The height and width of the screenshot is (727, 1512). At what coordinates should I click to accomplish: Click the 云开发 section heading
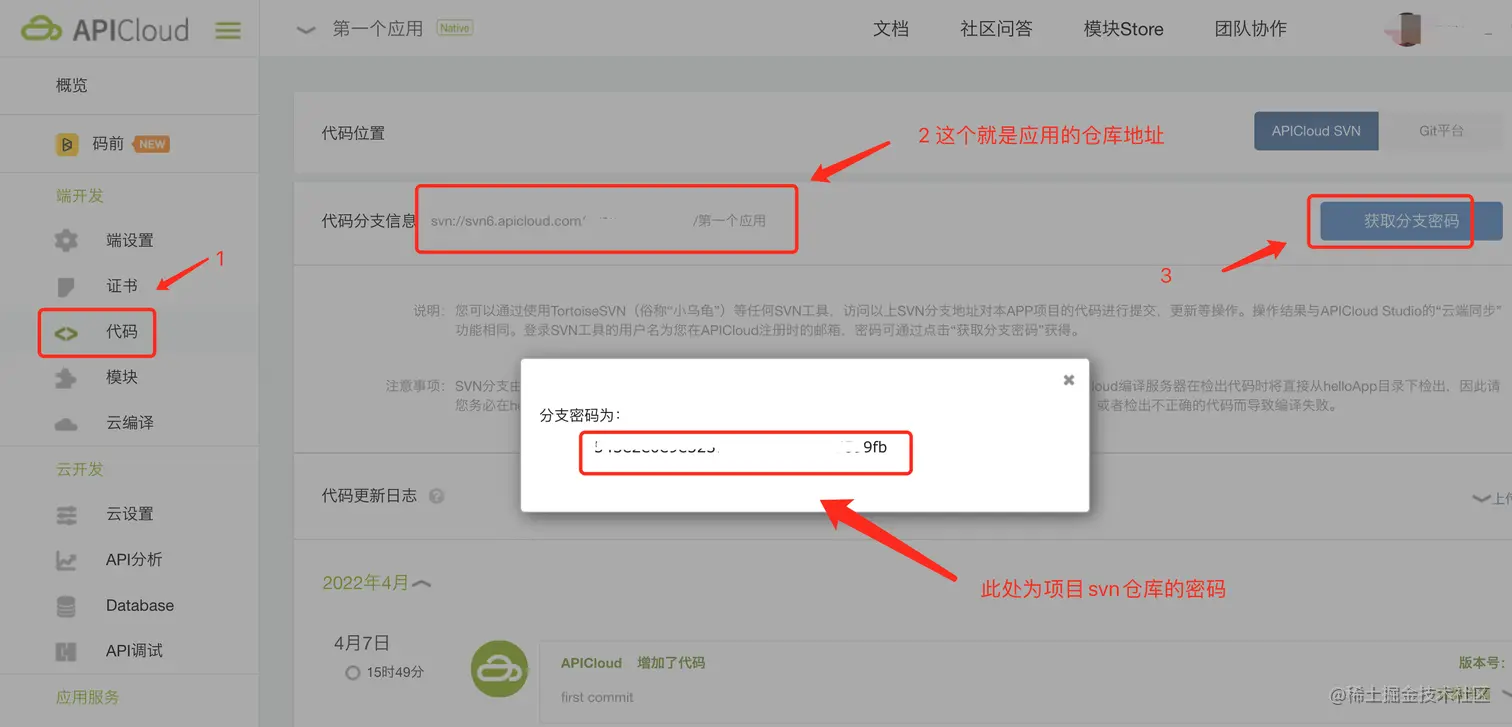click(80, 469)
